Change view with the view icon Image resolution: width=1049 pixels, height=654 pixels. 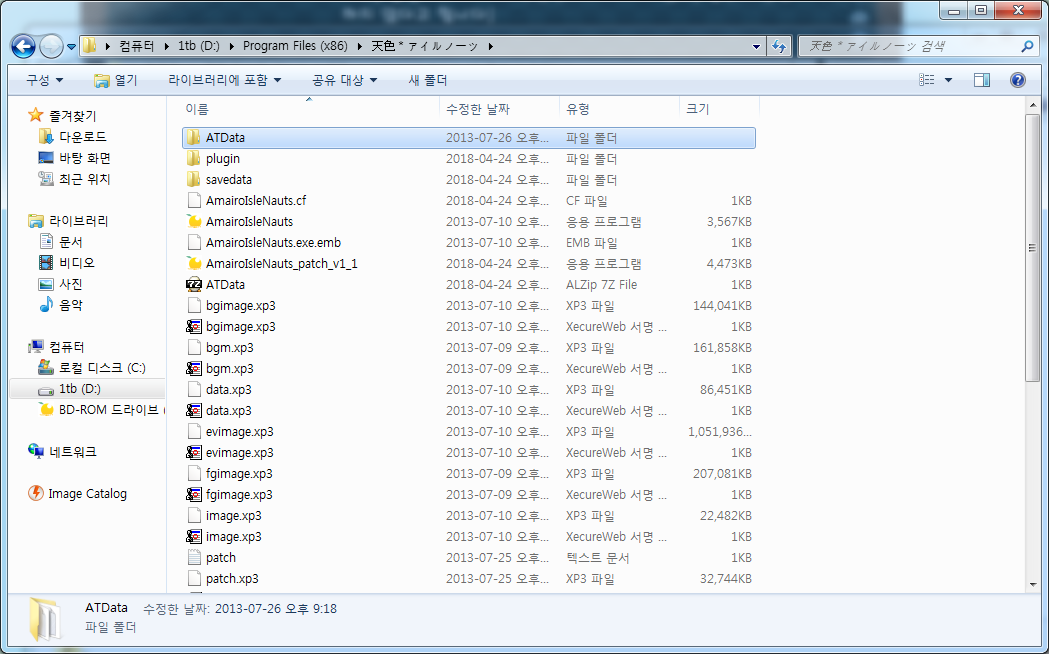(x=927, y=80)
